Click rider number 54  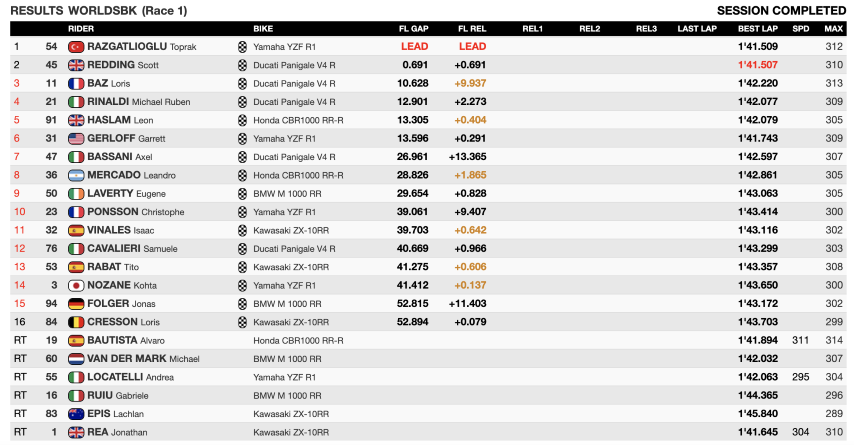coord(51,47)
